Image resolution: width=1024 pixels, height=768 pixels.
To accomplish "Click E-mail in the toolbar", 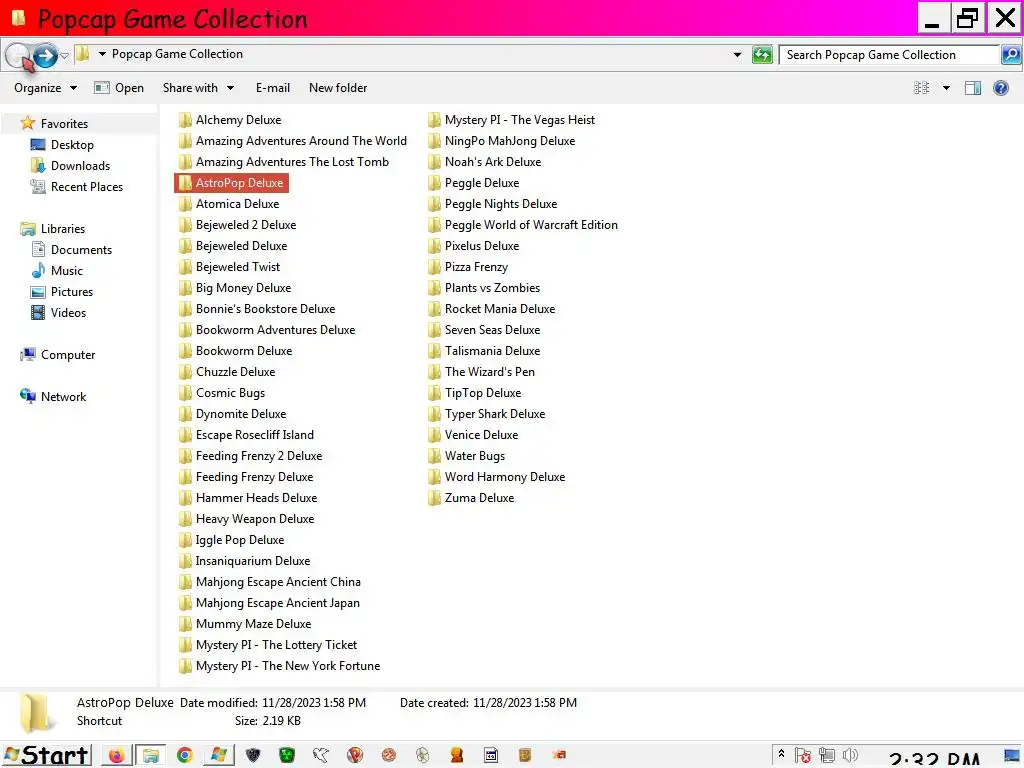I will pos(272,88).
